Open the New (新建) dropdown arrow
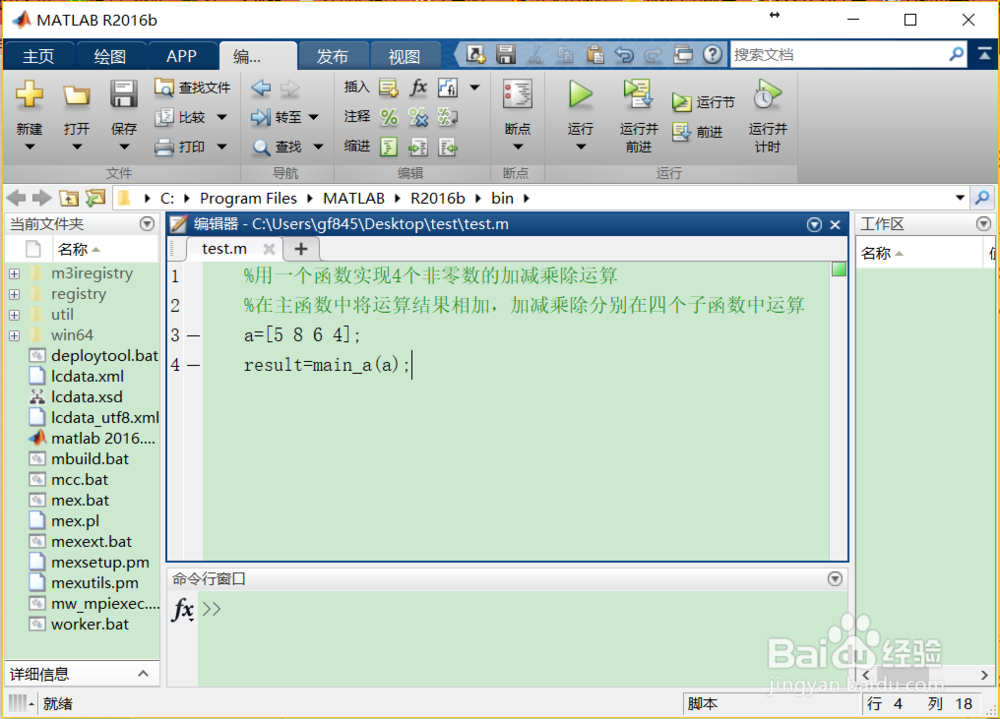Viewport: 1000px width, 719px height. pyautogui.click(x=29, y=147)
